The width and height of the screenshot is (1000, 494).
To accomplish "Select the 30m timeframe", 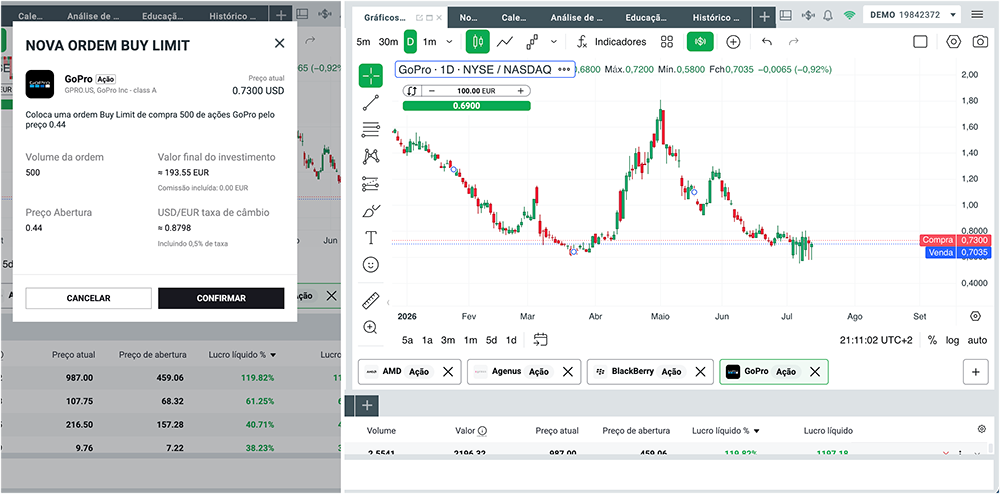I will click(388, 41).
